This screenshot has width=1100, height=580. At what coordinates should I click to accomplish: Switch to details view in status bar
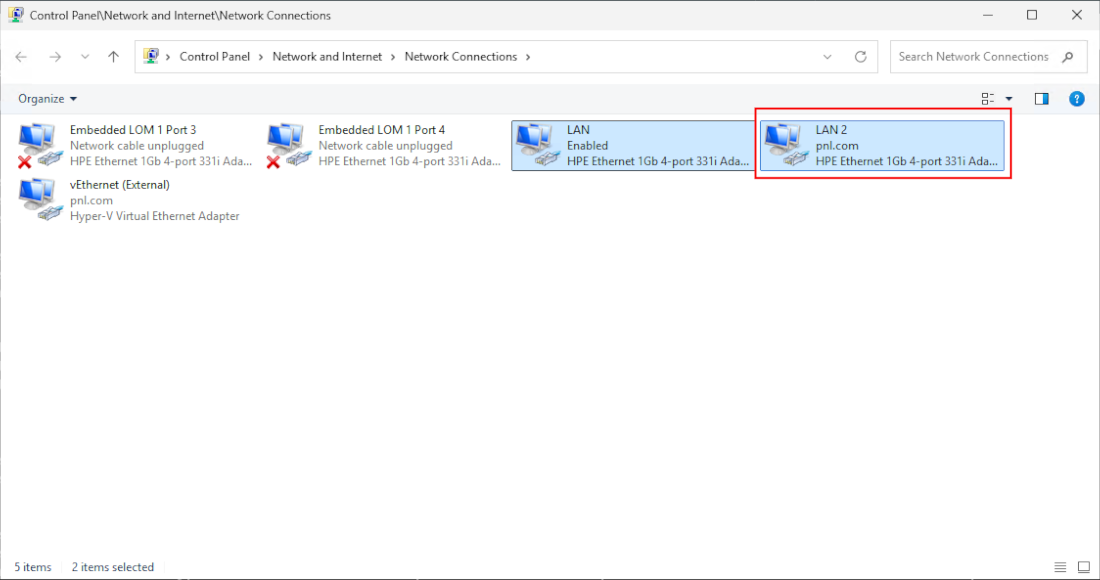click(x=1060, y=567)
